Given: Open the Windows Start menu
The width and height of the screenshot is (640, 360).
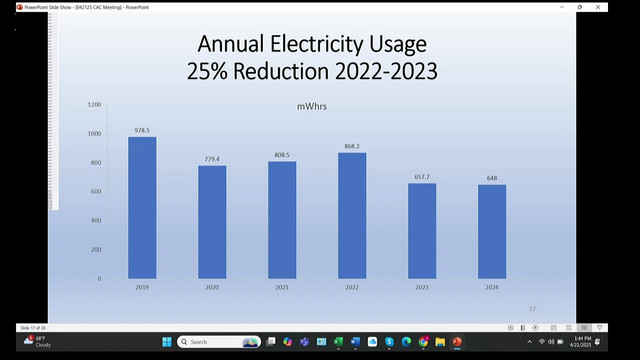Looking at the screenshot, I should point(167,342).
